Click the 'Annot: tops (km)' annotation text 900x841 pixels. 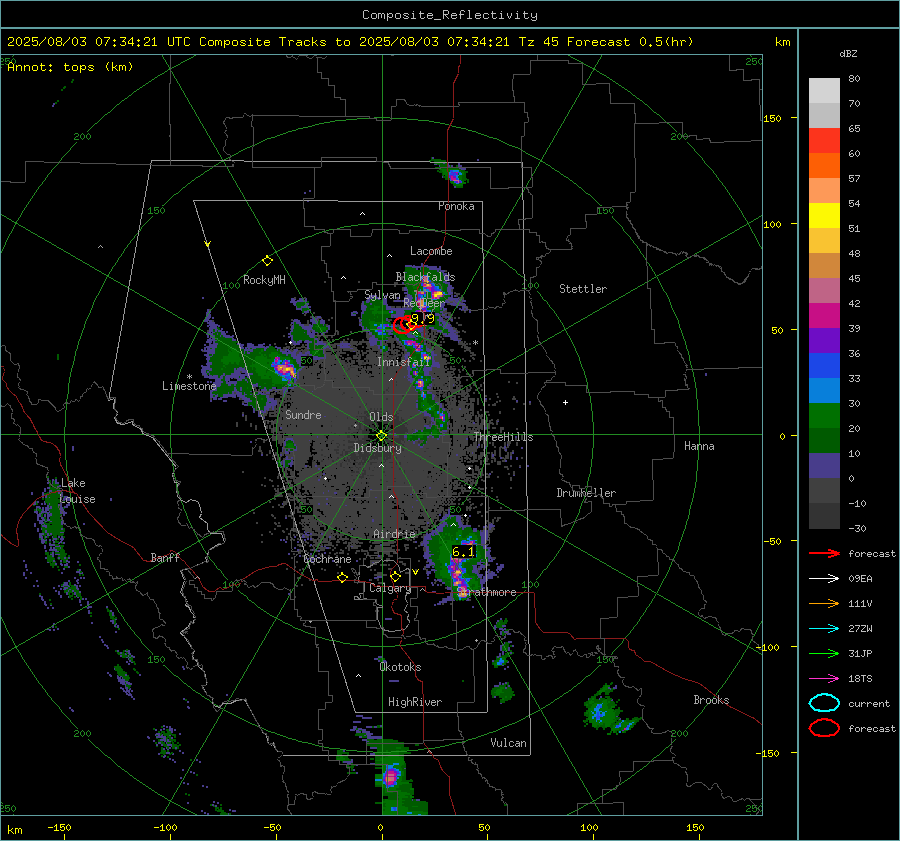pos(70,67)
